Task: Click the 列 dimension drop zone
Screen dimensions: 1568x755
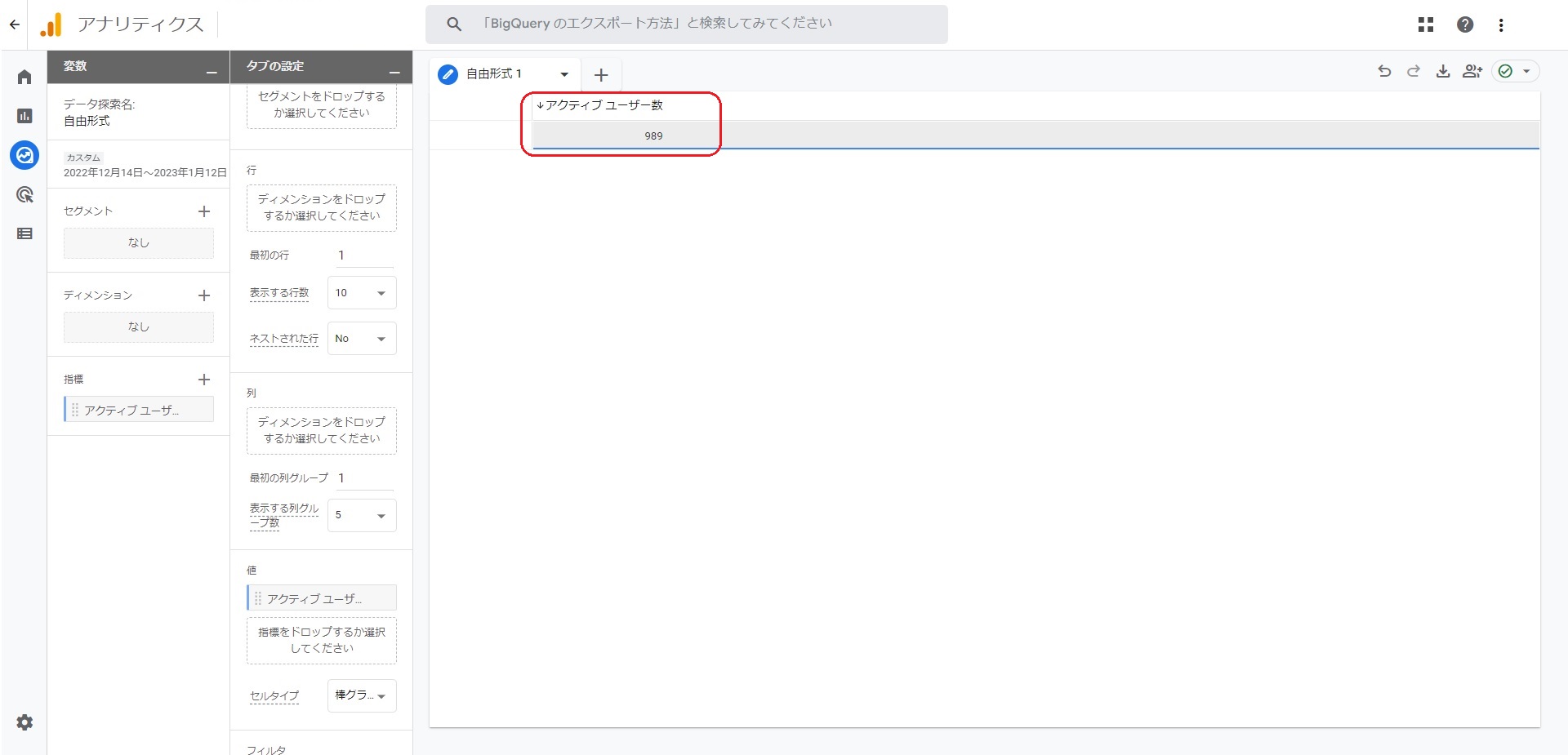Action: 322,430
